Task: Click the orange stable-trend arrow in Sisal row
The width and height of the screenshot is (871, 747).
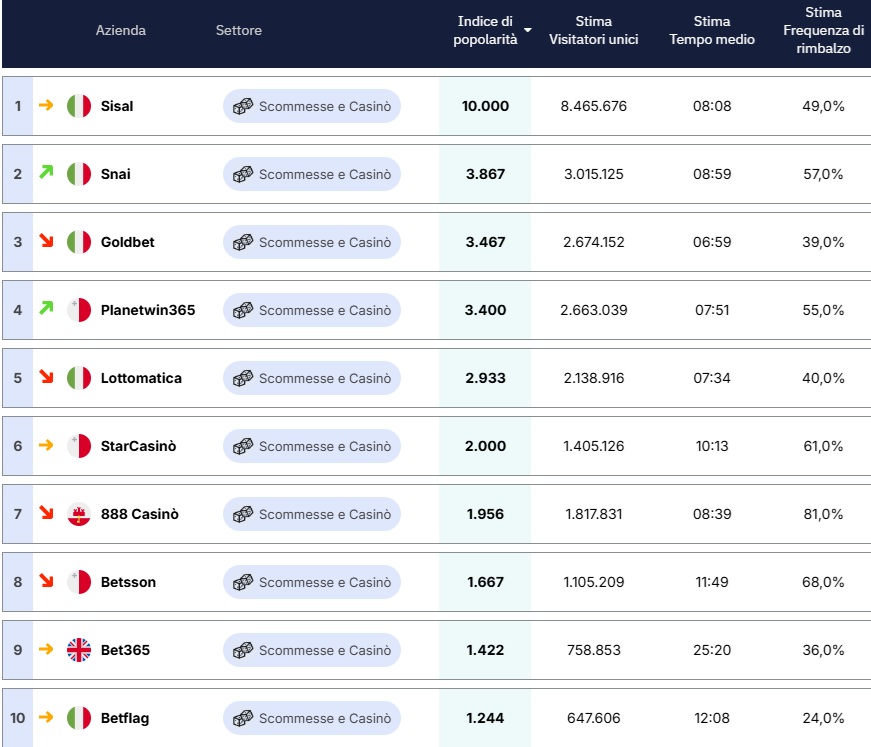Action: pos(46,105)
